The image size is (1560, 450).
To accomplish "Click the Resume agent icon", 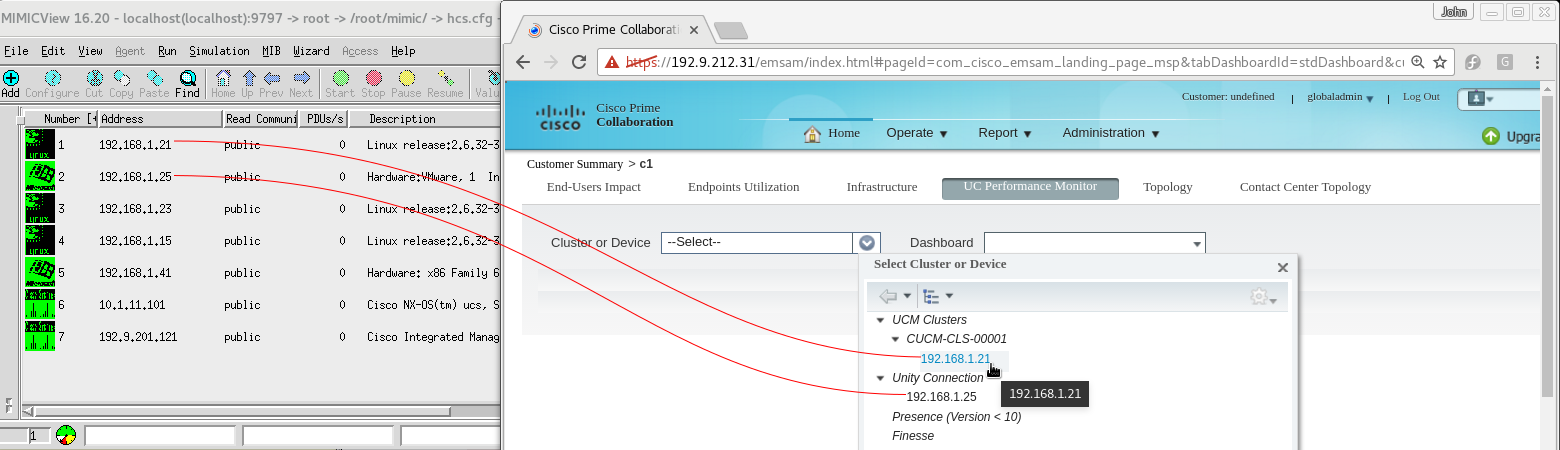I will pos(445,78).
